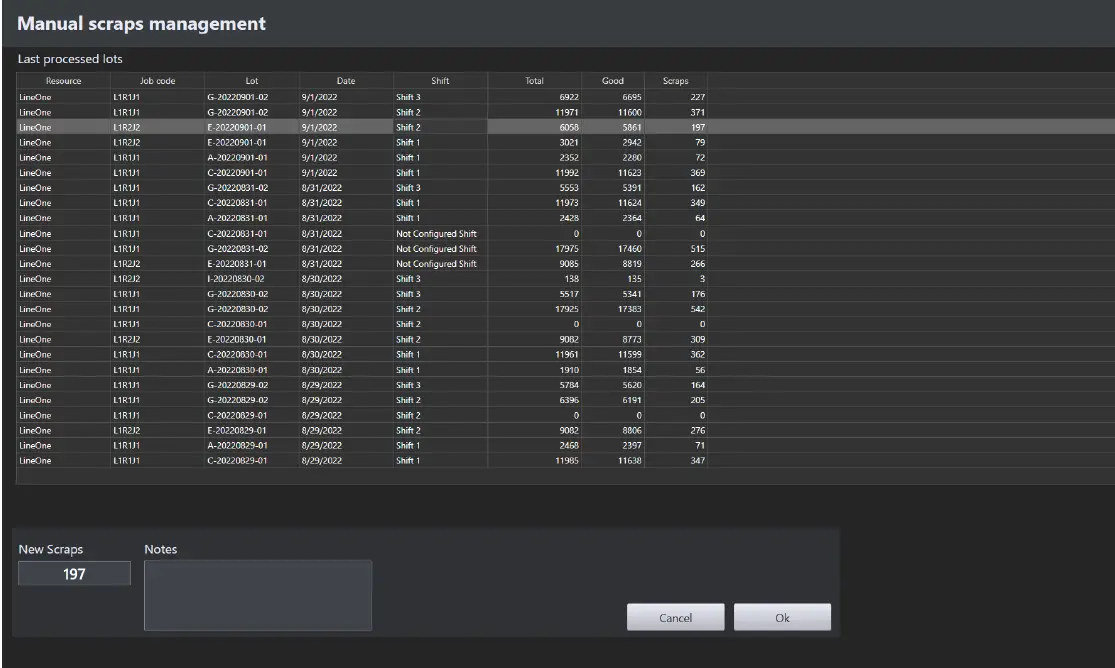
Task: Click the Ok button to confirm scraps
Action: click(x=781, y=617)
